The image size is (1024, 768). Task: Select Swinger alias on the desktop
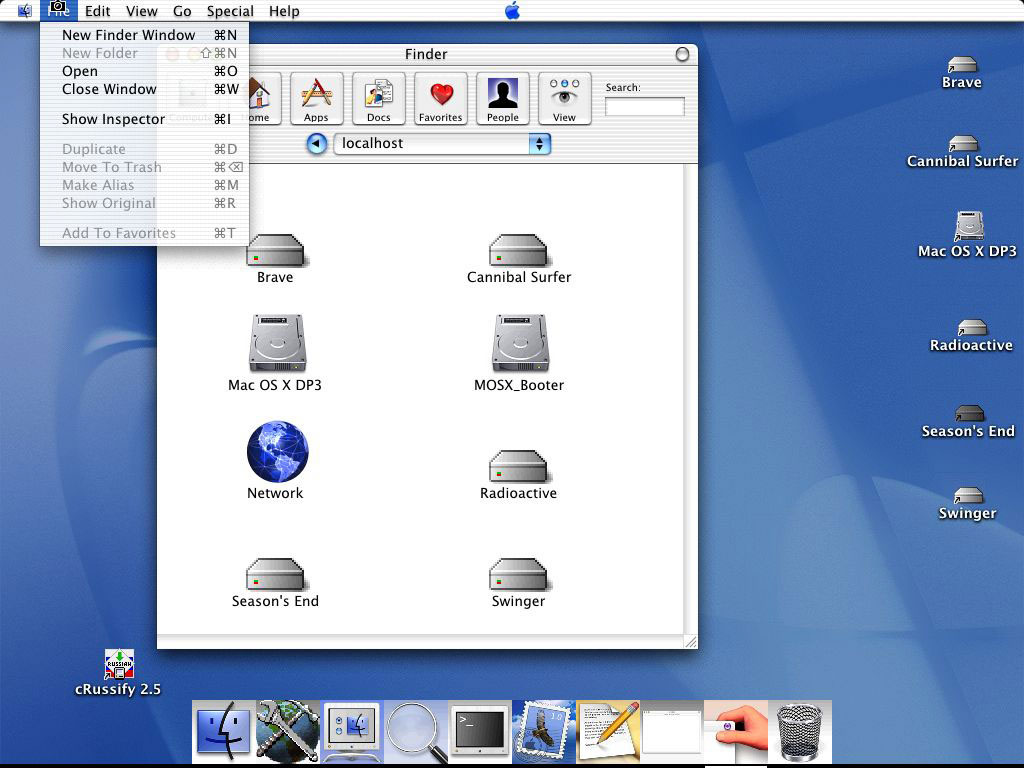[968, 504]
